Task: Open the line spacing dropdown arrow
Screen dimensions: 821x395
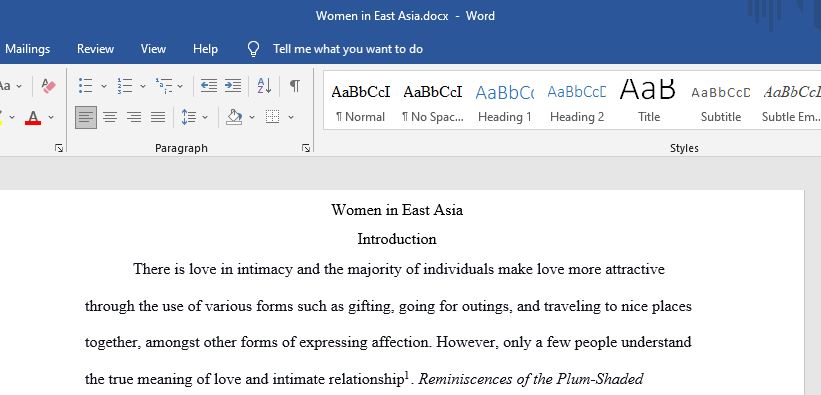Action: [205, 117]
